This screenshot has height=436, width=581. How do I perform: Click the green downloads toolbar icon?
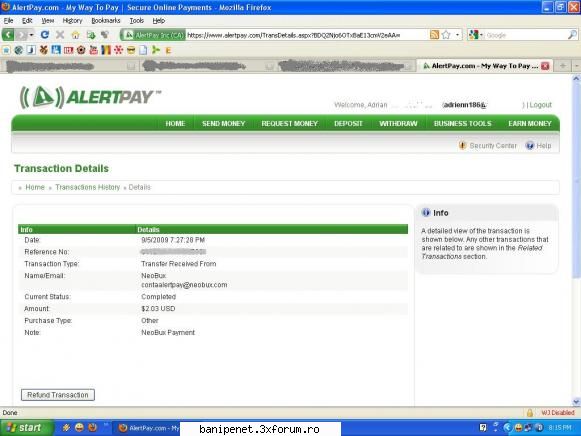coord(91,35)
